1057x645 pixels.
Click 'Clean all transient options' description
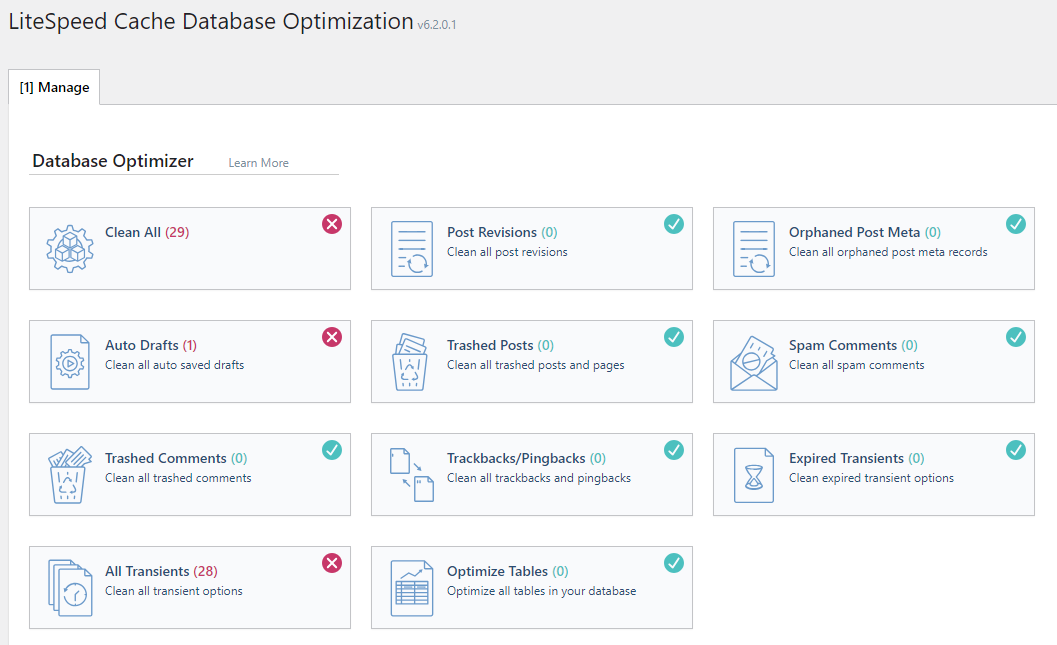click(x=174, y=591)
